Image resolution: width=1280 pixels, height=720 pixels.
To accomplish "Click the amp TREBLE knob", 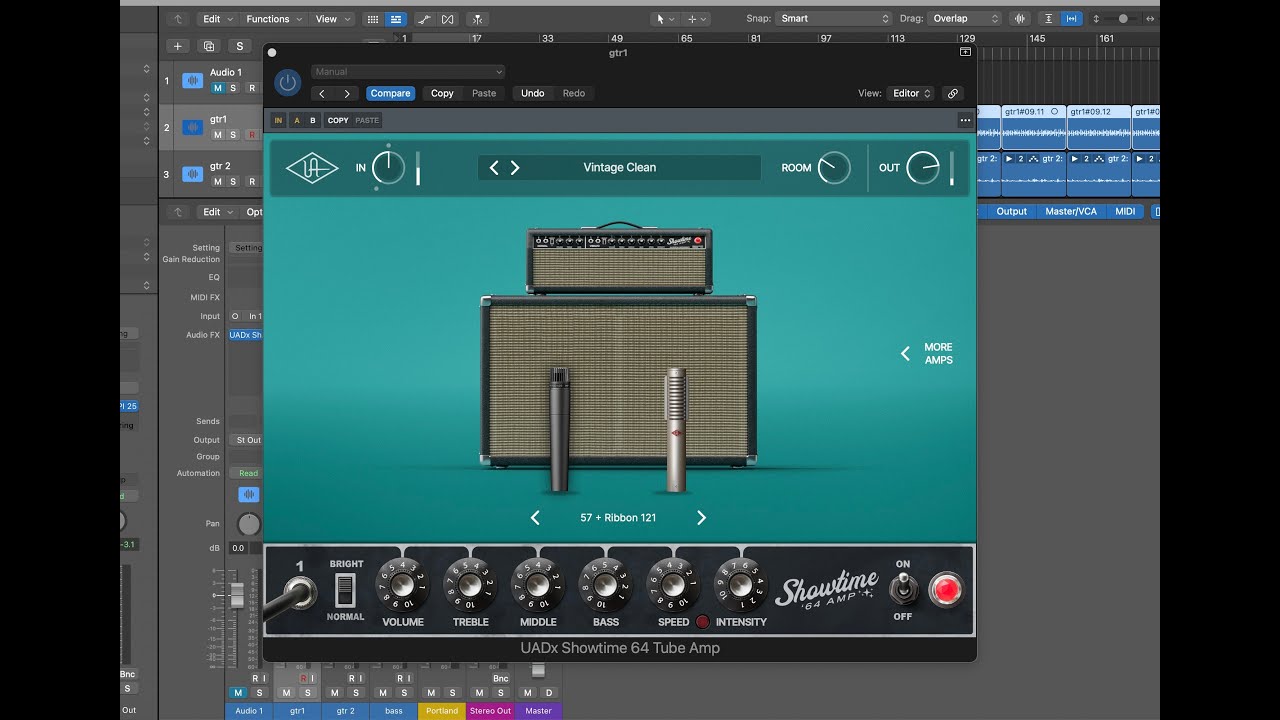I will pyautogui.click(x=470, y=585).
